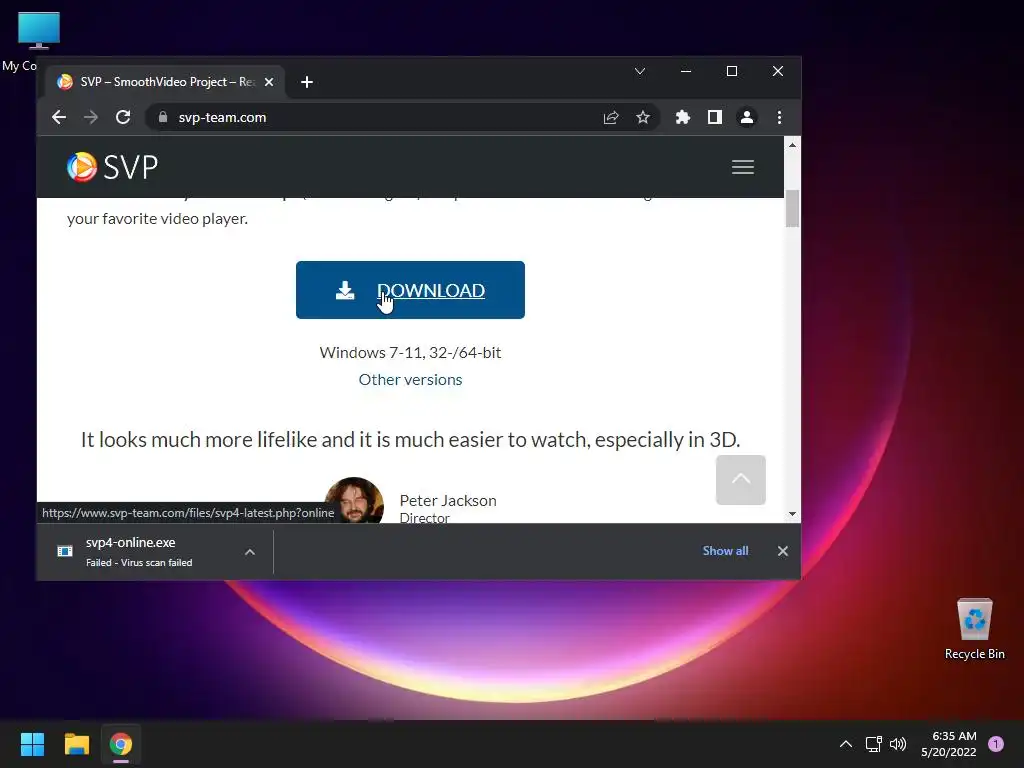Toggle Chrome's side panel icon
The height and width of the screenshot is (768, 1024).
[x=714, y=118]
